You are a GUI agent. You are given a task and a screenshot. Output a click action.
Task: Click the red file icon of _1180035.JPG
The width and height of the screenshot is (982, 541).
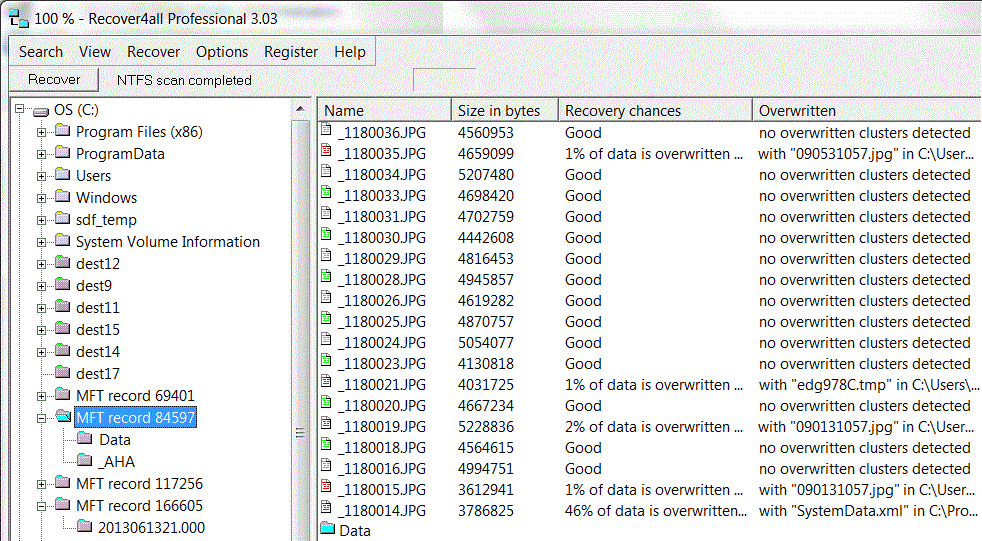(x=326, y=152)
